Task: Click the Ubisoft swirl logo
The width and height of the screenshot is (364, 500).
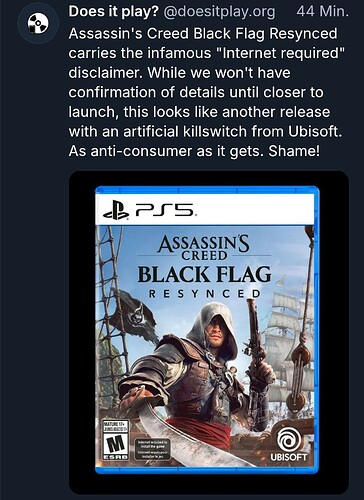Action: (289, 440)
